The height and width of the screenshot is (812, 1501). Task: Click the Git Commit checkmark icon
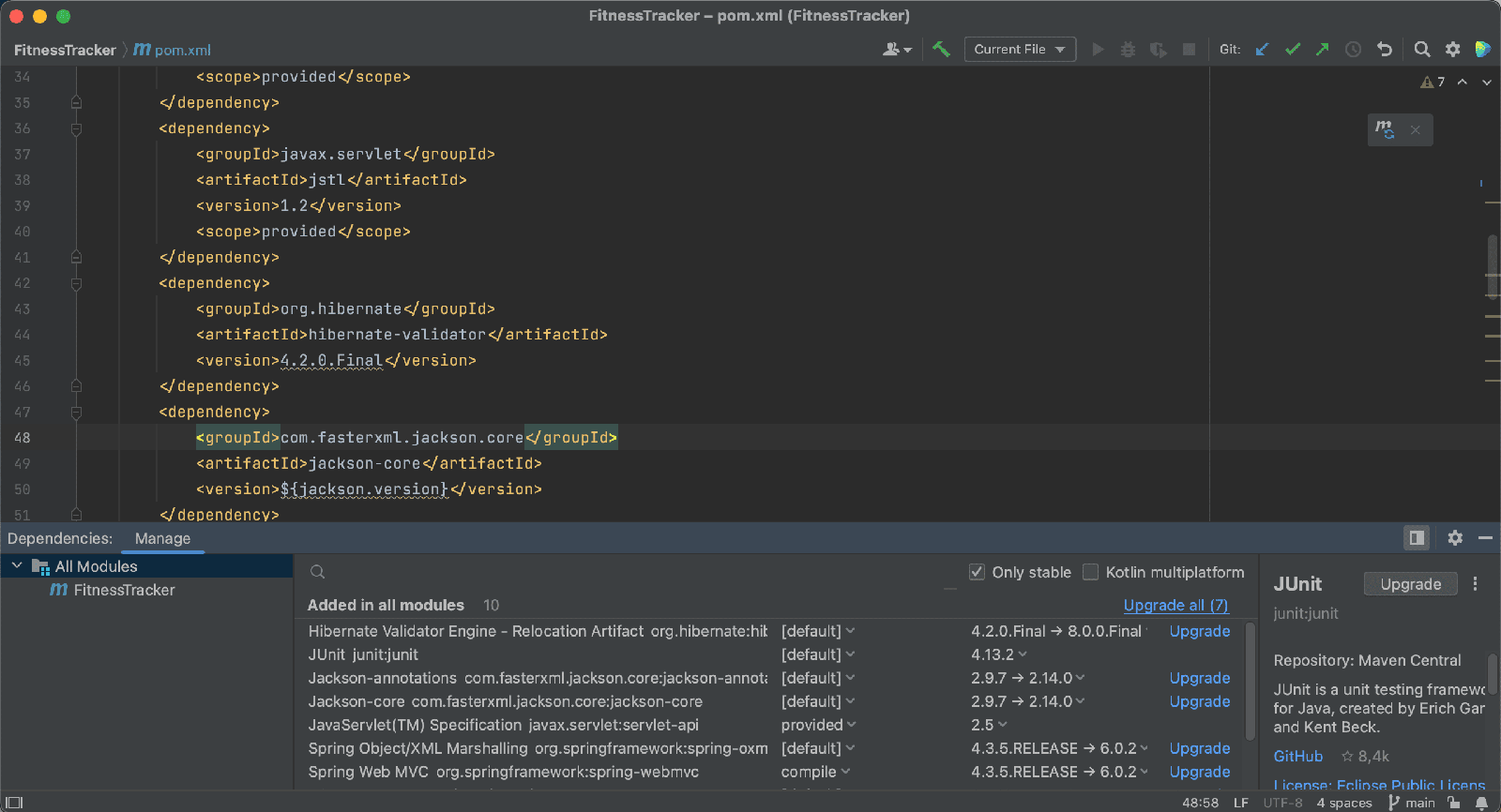(x=1293, y=49)
